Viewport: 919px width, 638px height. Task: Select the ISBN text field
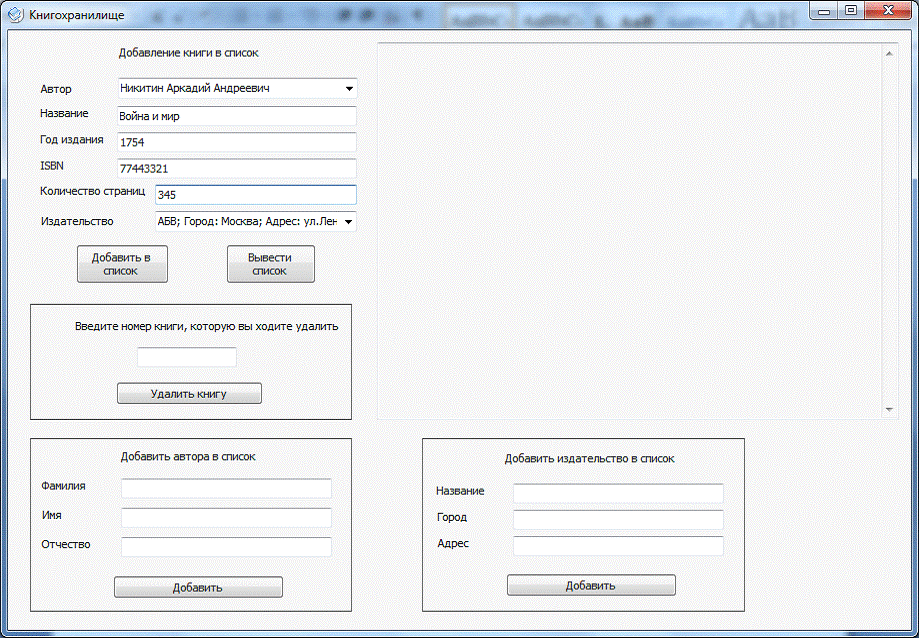point(236,169)
